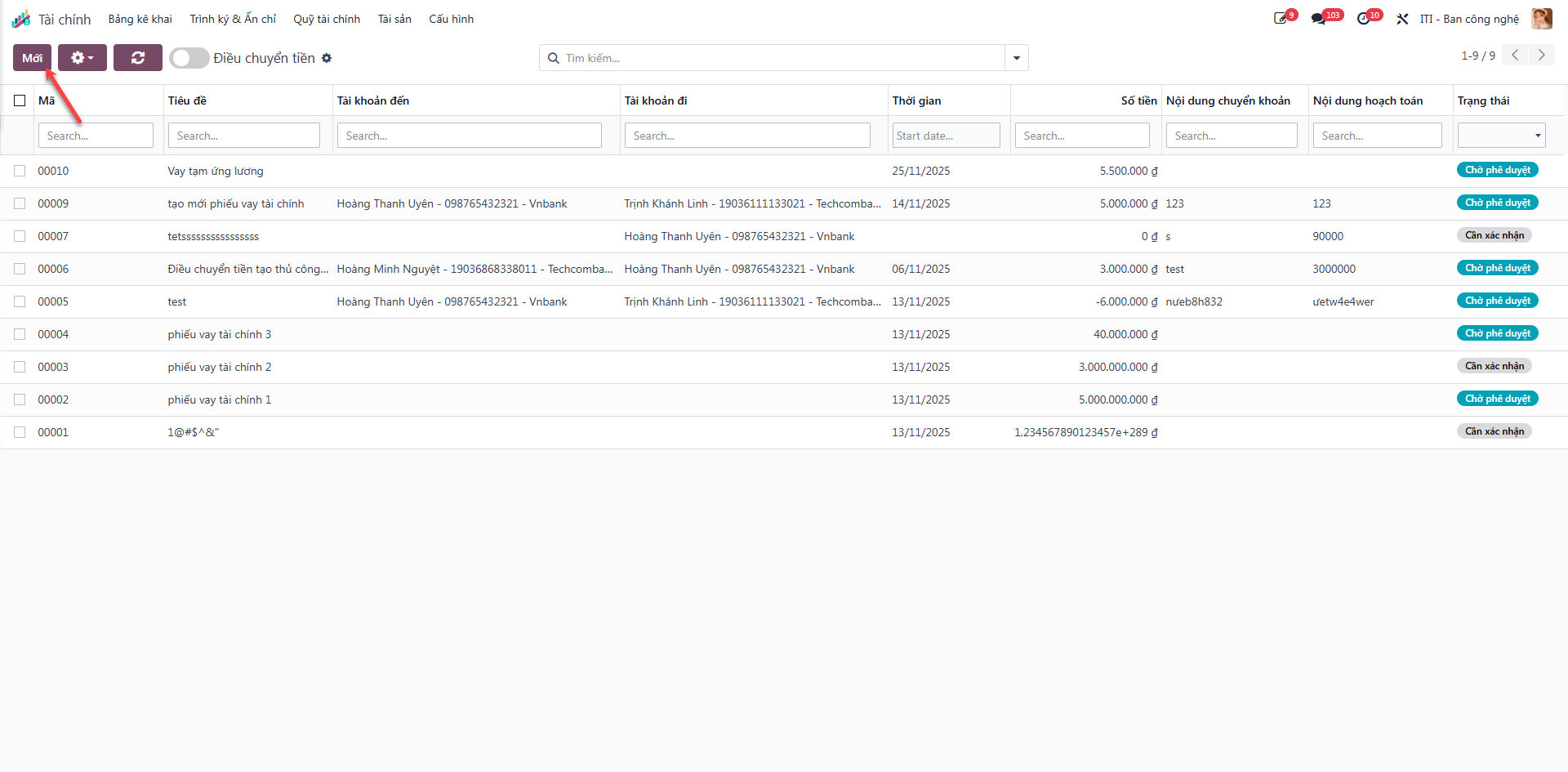The image size is (1568, 772).
Task: Click the Chờ phê duyệt badge of row 00009
Action: [1497, 203]
